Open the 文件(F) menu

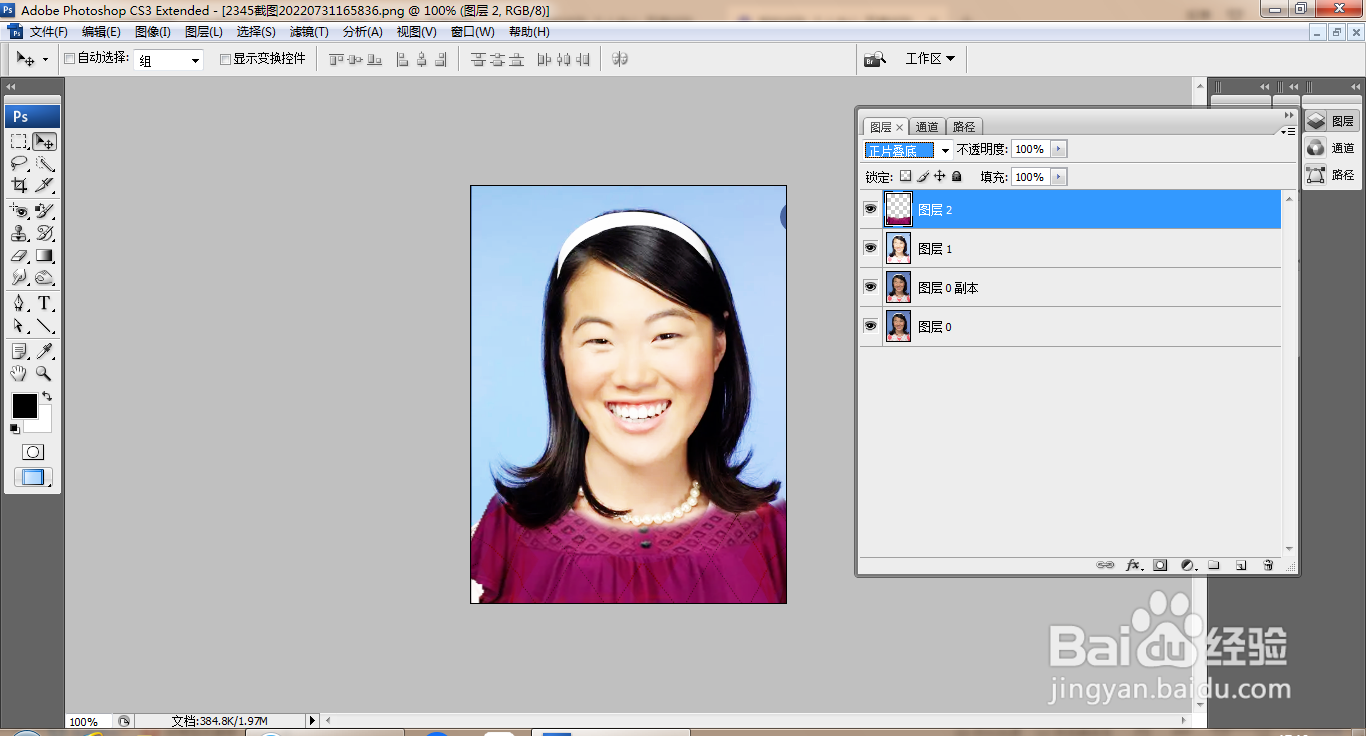(x=48, y=32)
